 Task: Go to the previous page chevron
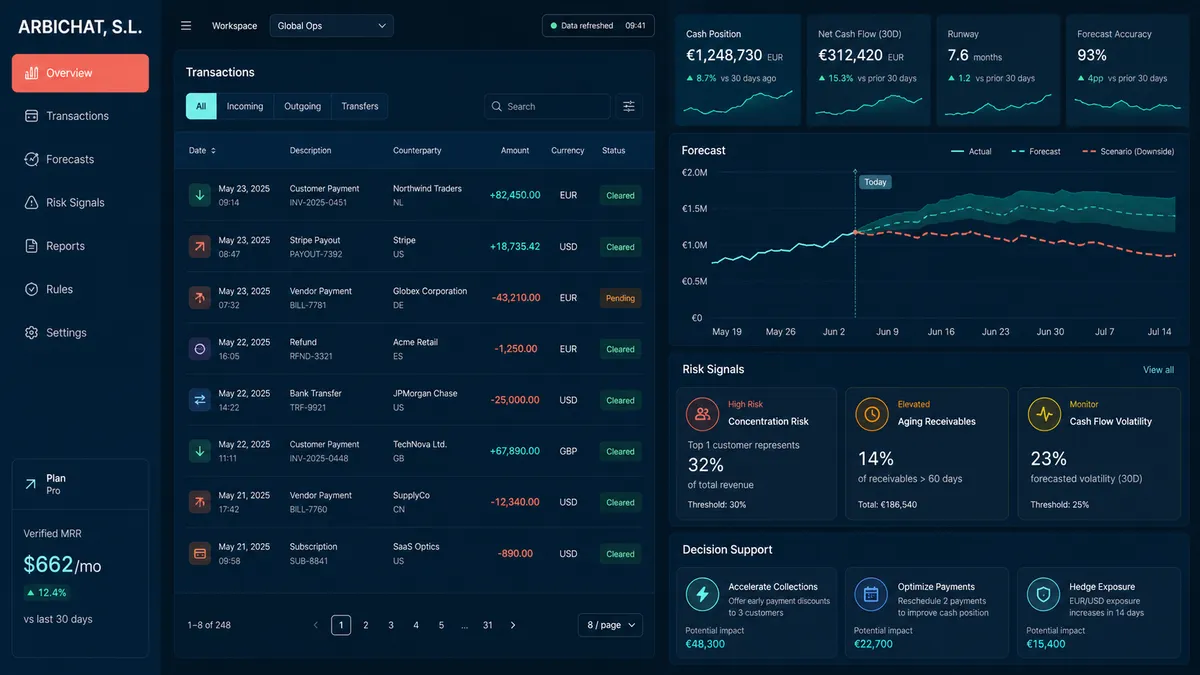click(316, 625)
